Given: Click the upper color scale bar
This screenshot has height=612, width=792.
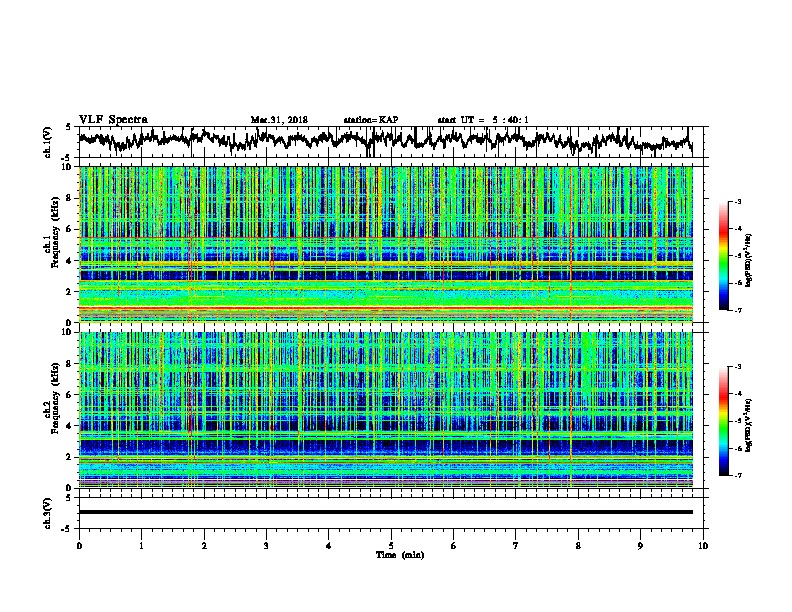Looking at the screenshot, I should 723,255.
